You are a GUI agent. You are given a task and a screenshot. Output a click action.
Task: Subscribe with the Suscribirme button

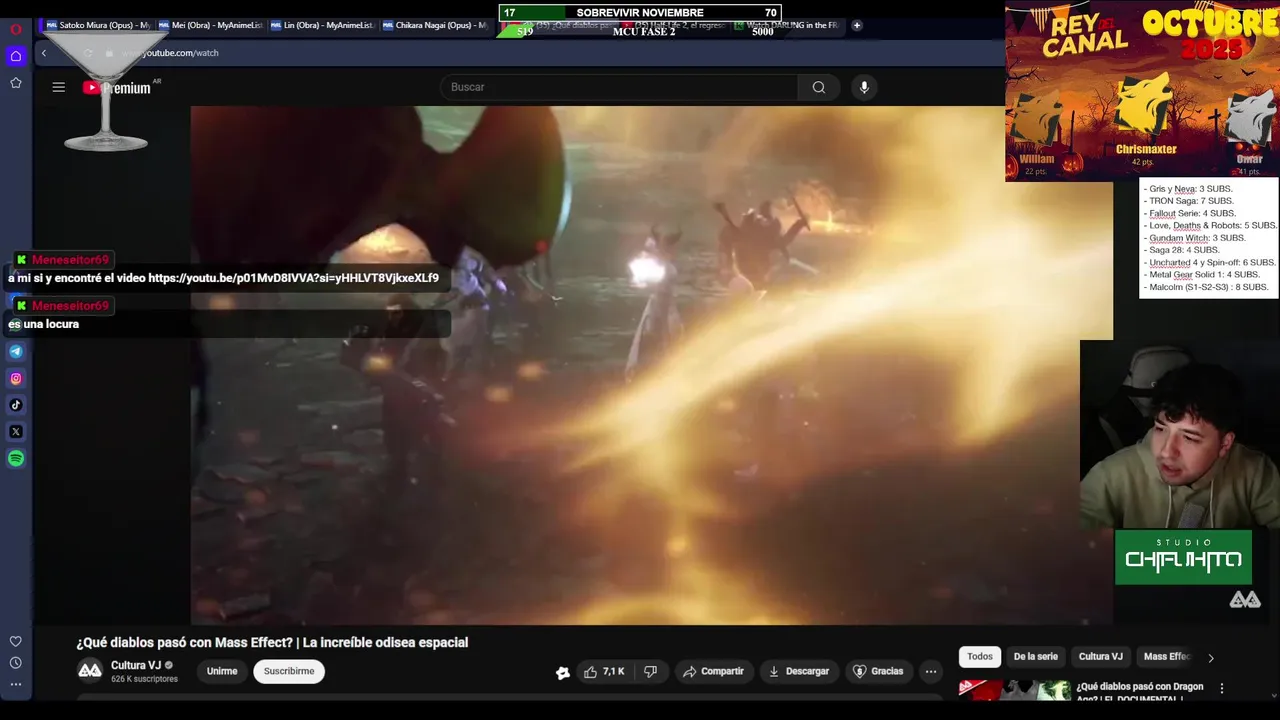click(289, 672)
